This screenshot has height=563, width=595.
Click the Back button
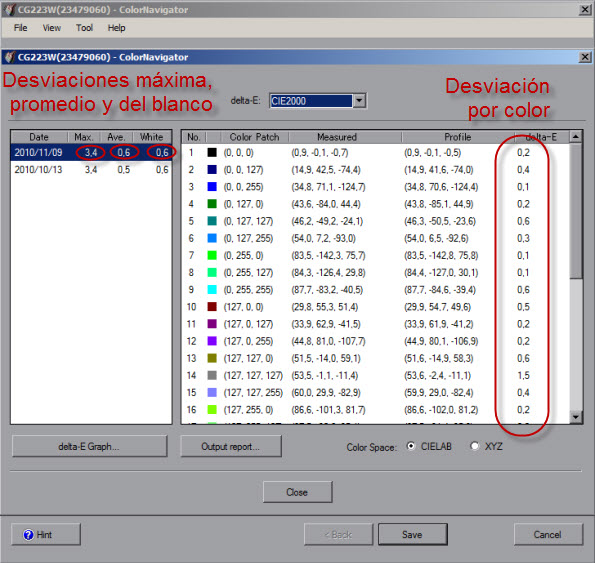pos(338,535)
